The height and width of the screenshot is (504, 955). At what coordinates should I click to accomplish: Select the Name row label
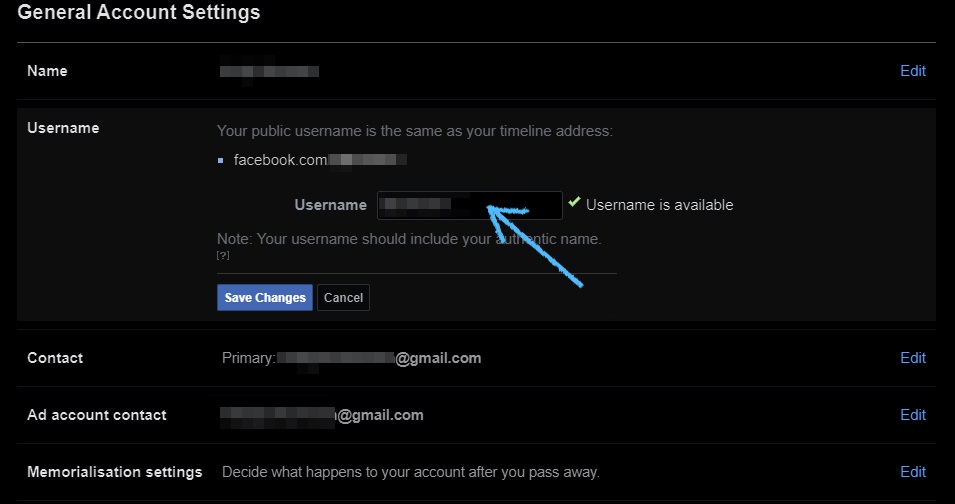click(x=48, y=71)
